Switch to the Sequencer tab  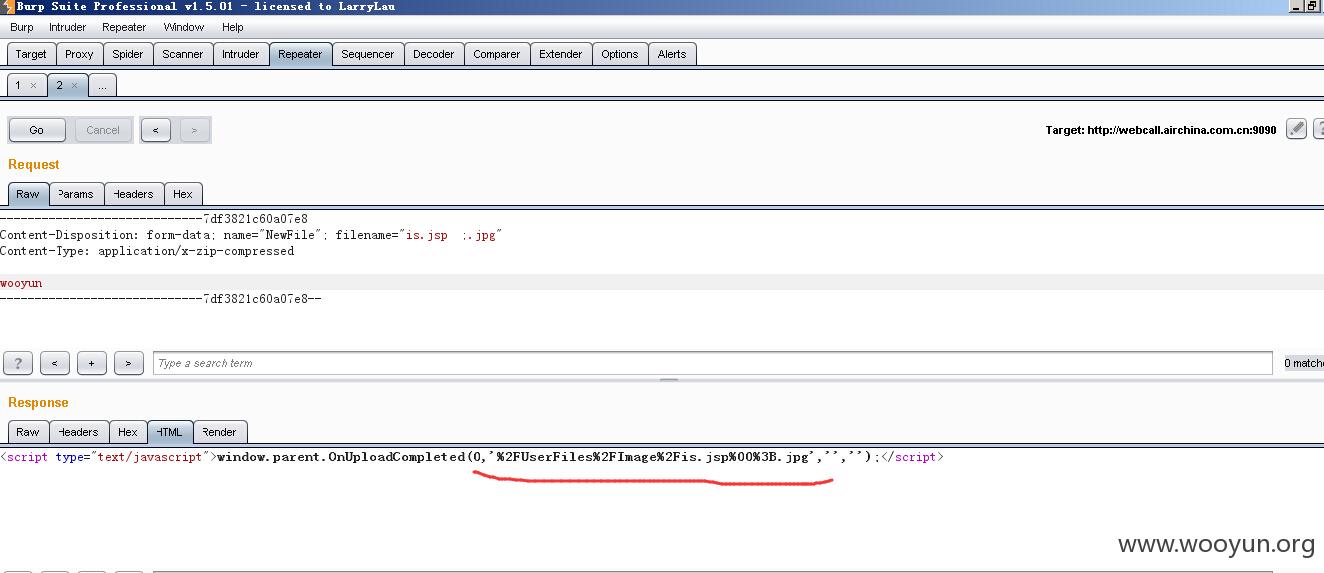tap(368, 54)
